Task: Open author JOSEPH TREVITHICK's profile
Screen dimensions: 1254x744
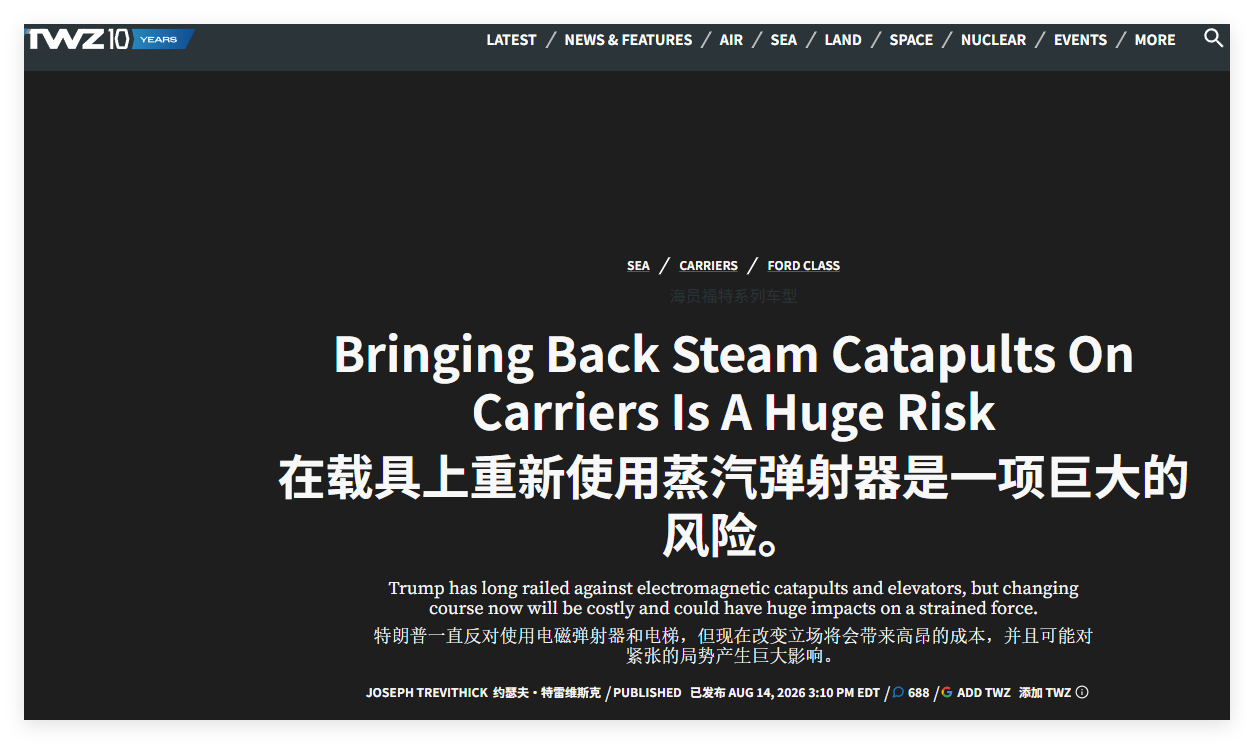Action: pos(426,693)
